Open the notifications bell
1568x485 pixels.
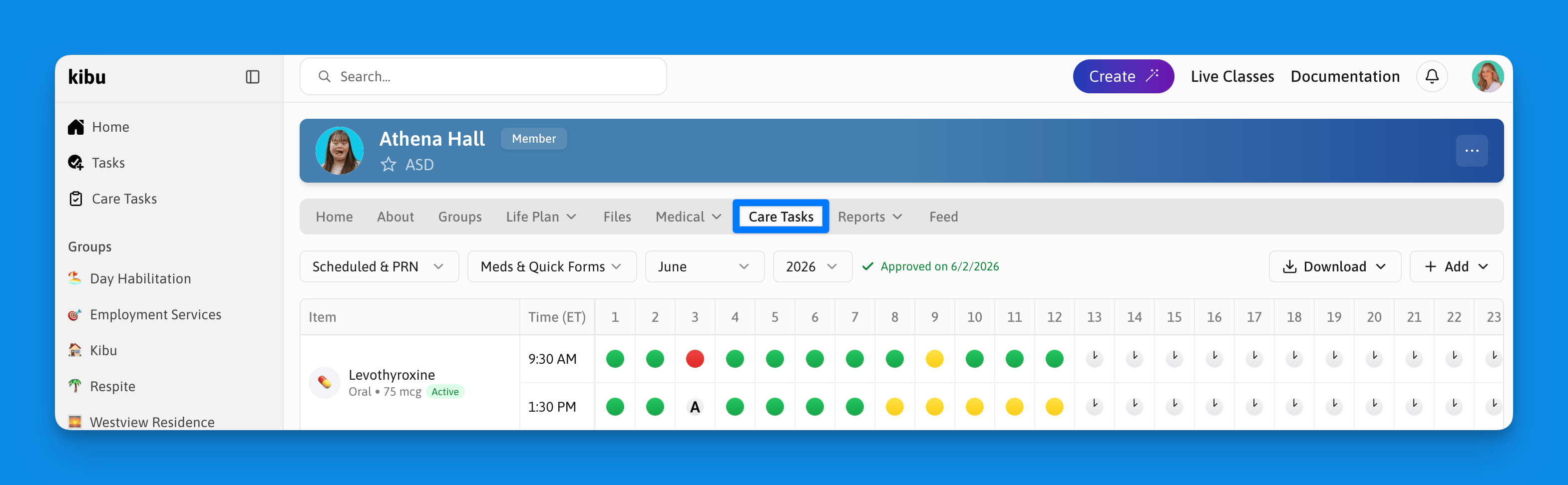[1432, 77]
